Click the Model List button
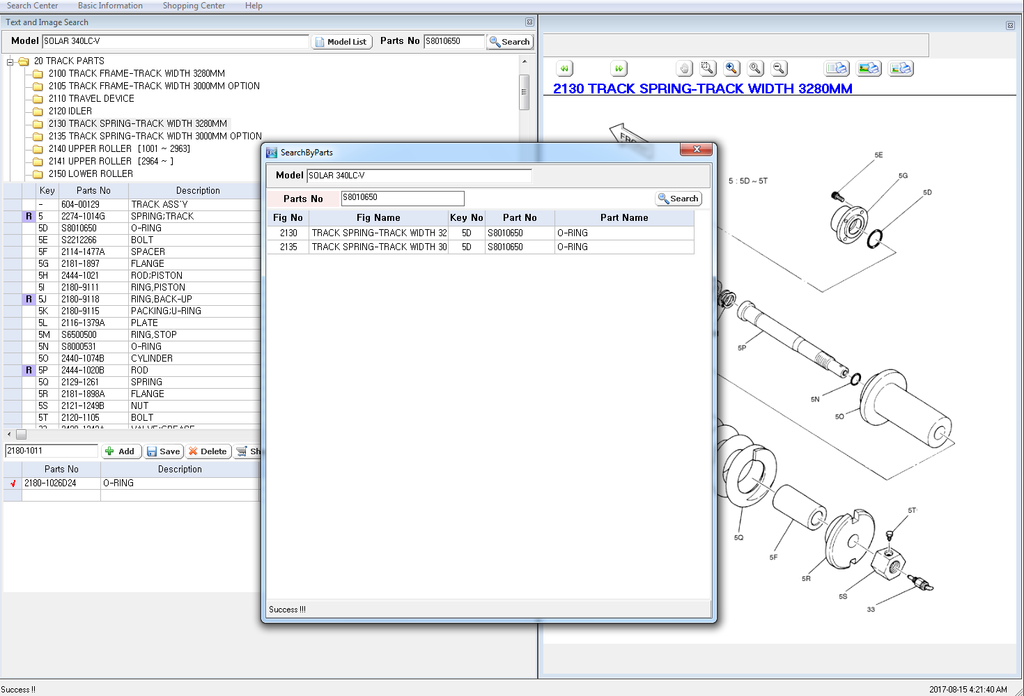1024x696 pixels. coord(342,42)
